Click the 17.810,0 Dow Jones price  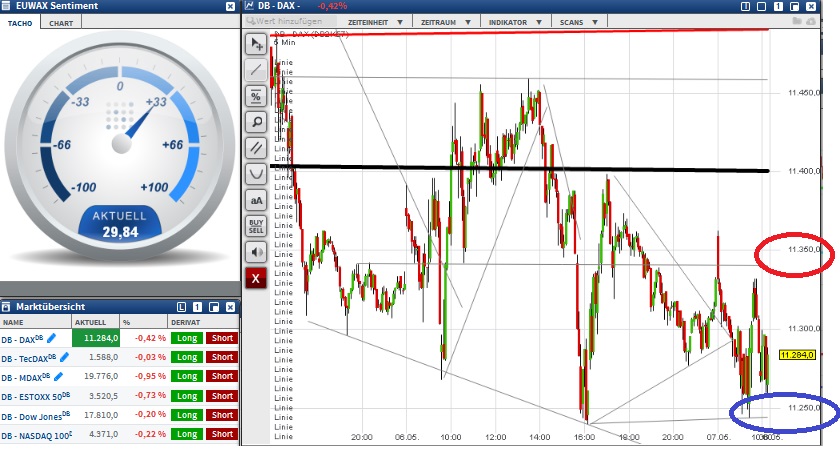point(101,415)
